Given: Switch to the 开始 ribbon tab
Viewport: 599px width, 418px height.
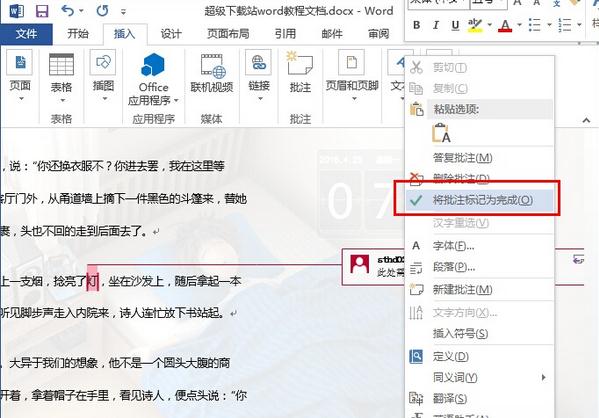Looking at the screenshot, I should coord(78,34).
